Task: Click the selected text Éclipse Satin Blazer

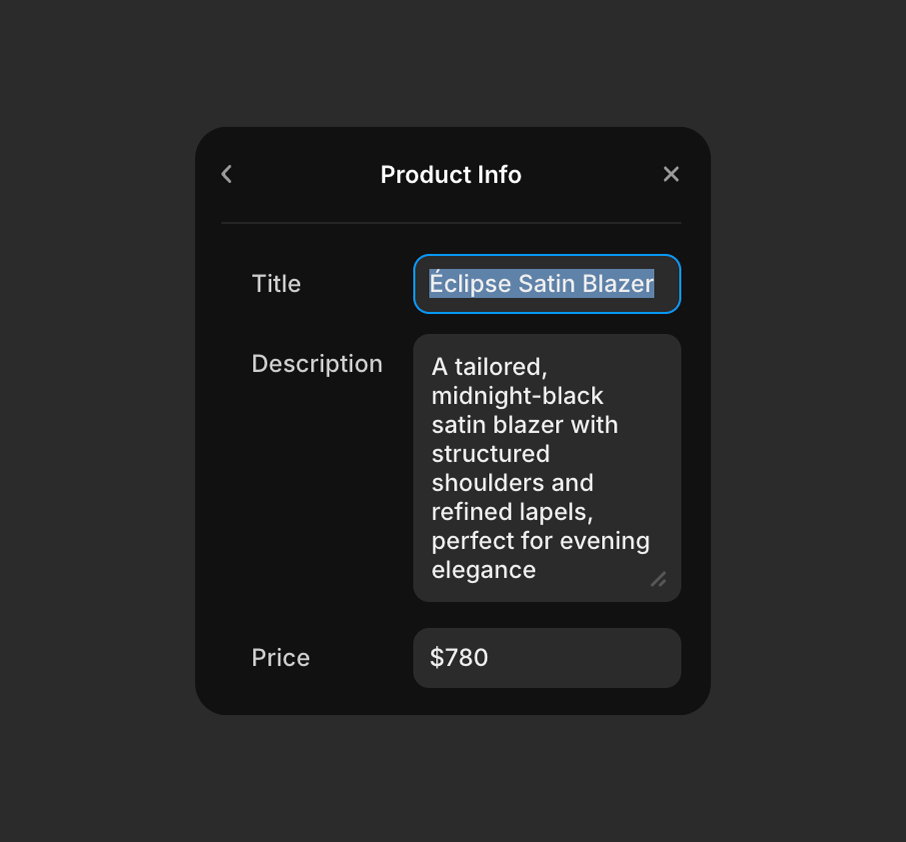Action: [541, 284]
